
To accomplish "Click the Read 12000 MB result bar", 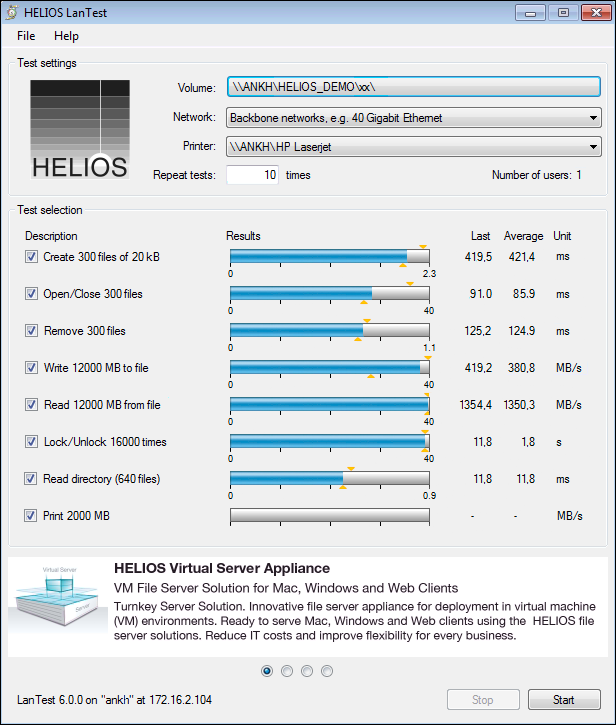I will [x=330, y=404].
